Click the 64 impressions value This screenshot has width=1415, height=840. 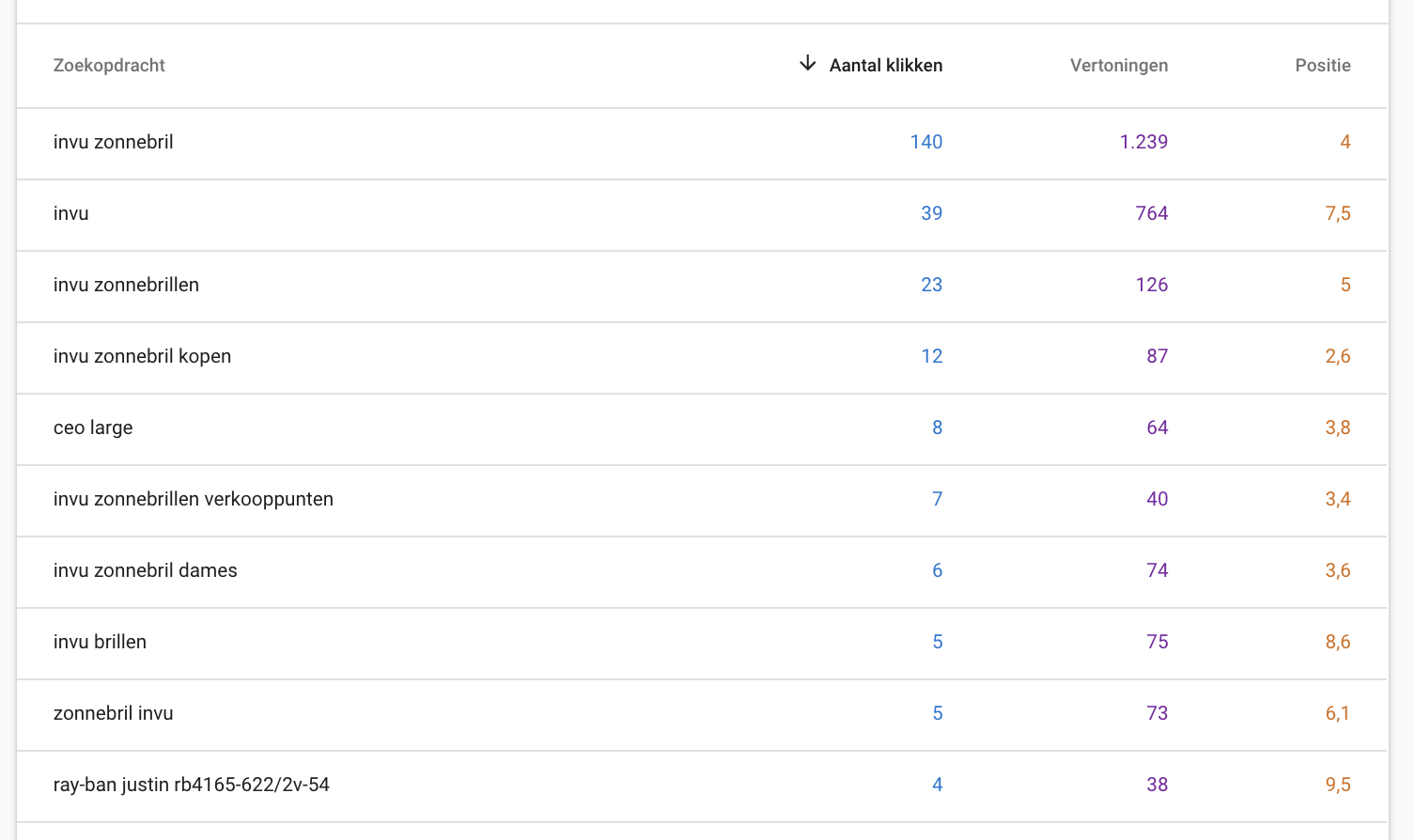1158,428
